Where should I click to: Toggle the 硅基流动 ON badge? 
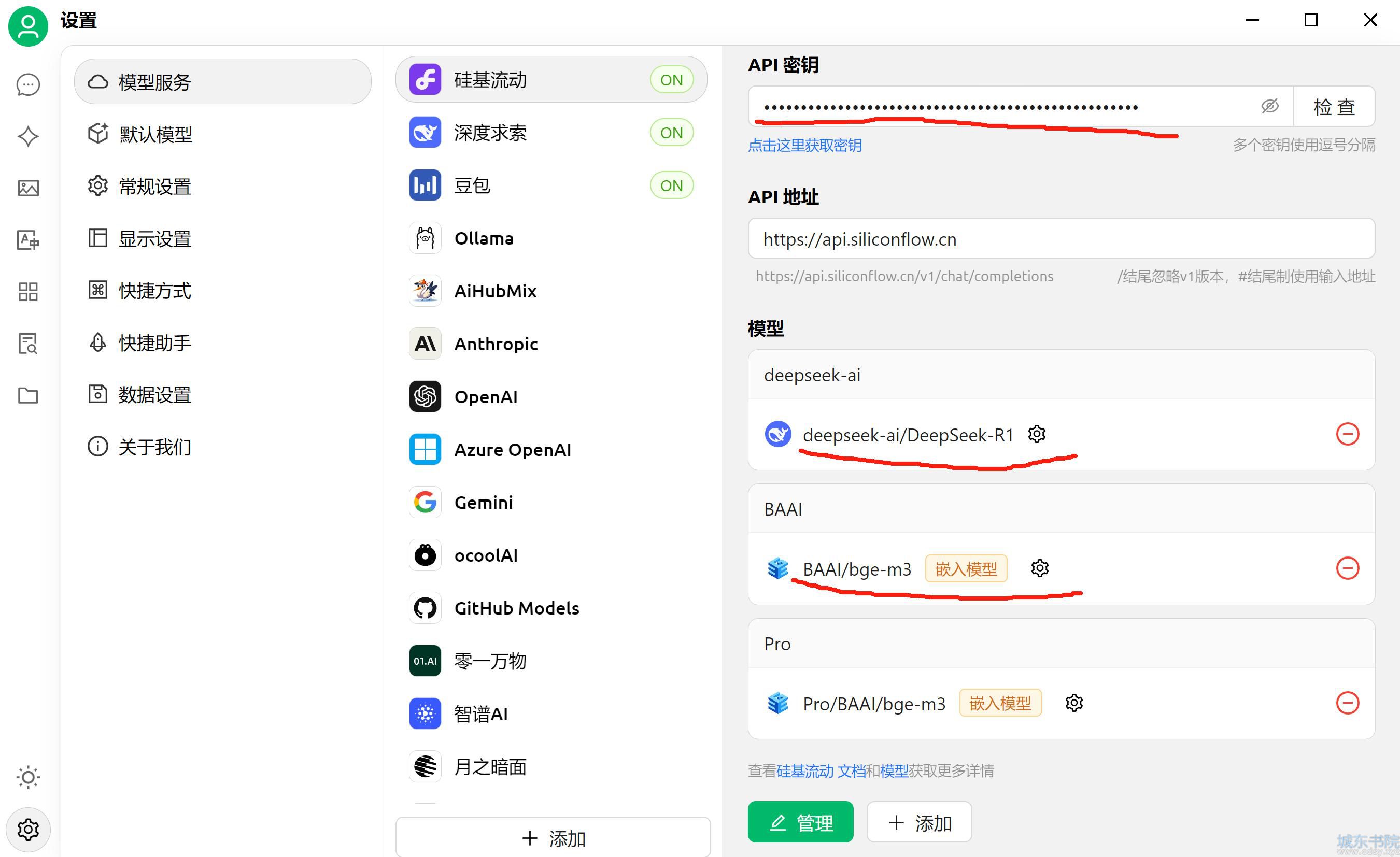(672, 79)
